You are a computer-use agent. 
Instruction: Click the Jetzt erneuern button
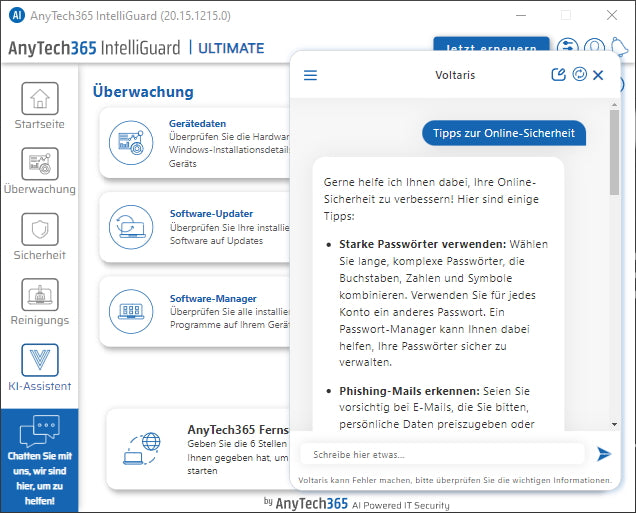[x=490, y=47]
